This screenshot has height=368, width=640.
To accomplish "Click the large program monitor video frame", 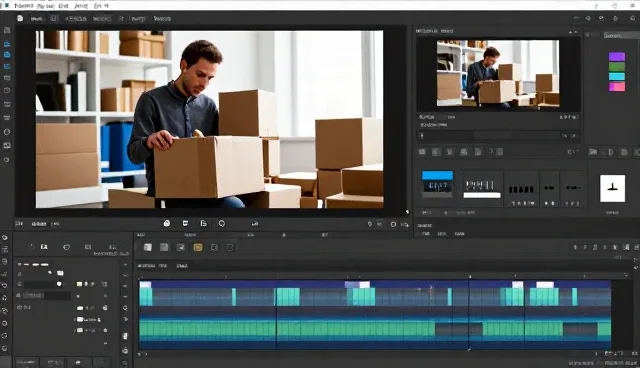I will [x=209, y=119].
